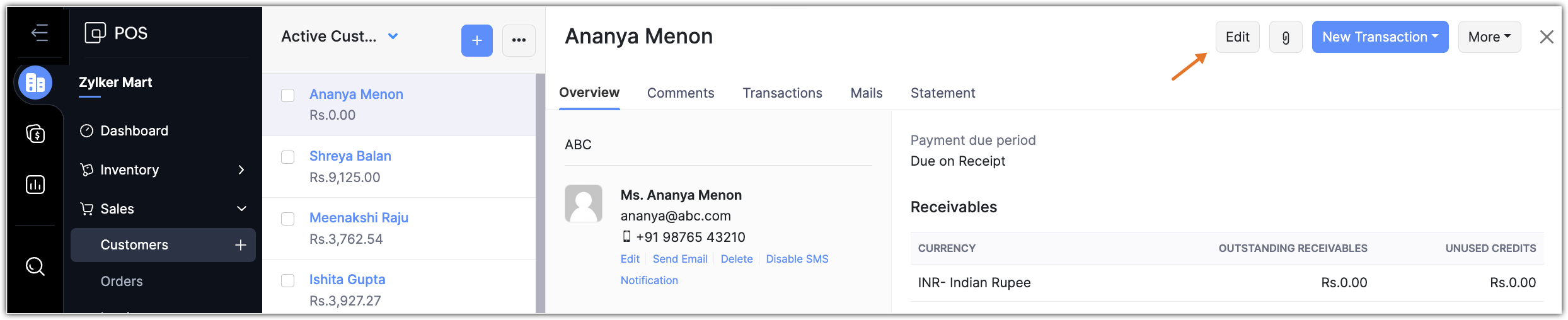Open the three-dots options menu
This screenshot has width=1568, height=320.
(x=519, y=40)
